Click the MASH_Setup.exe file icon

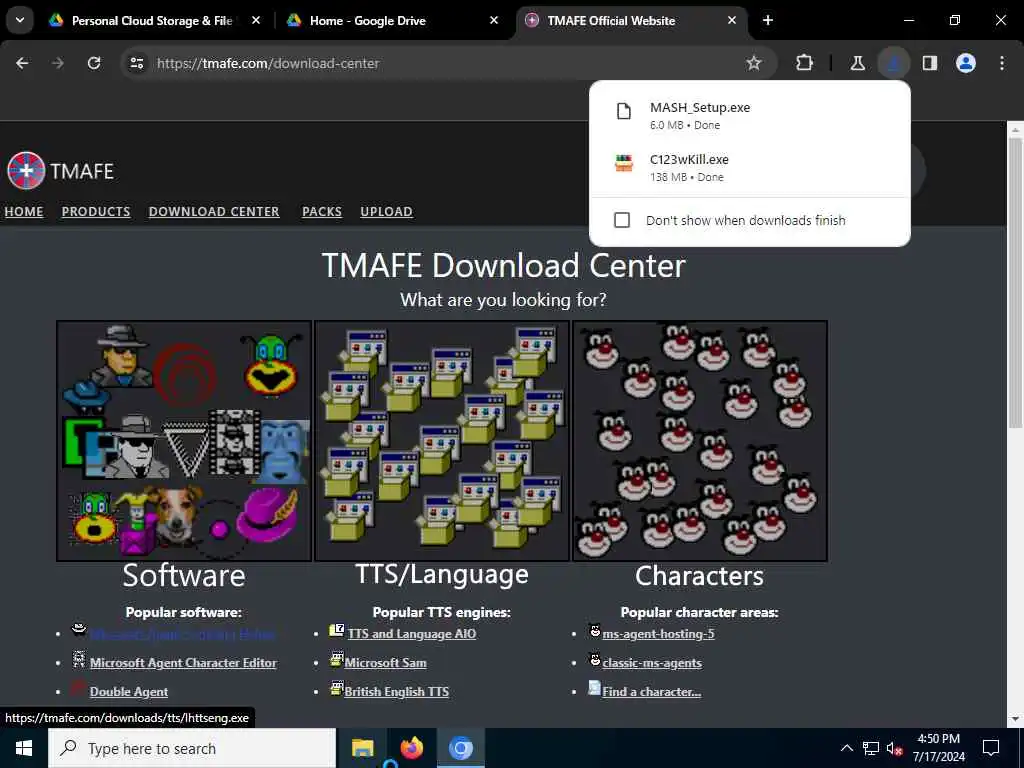coord(624,112)
